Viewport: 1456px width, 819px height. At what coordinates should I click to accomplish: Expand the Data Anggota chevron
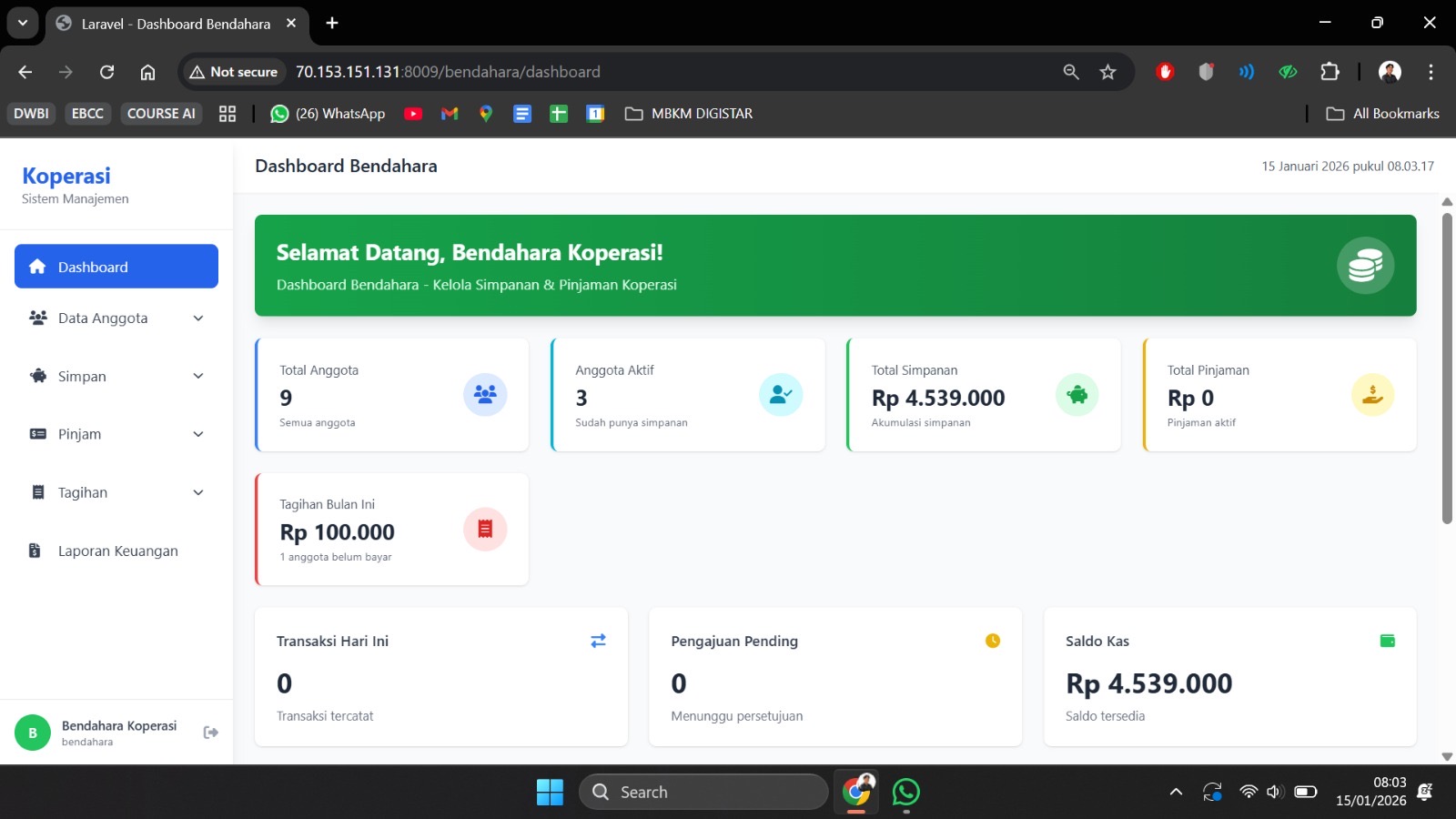198,318
